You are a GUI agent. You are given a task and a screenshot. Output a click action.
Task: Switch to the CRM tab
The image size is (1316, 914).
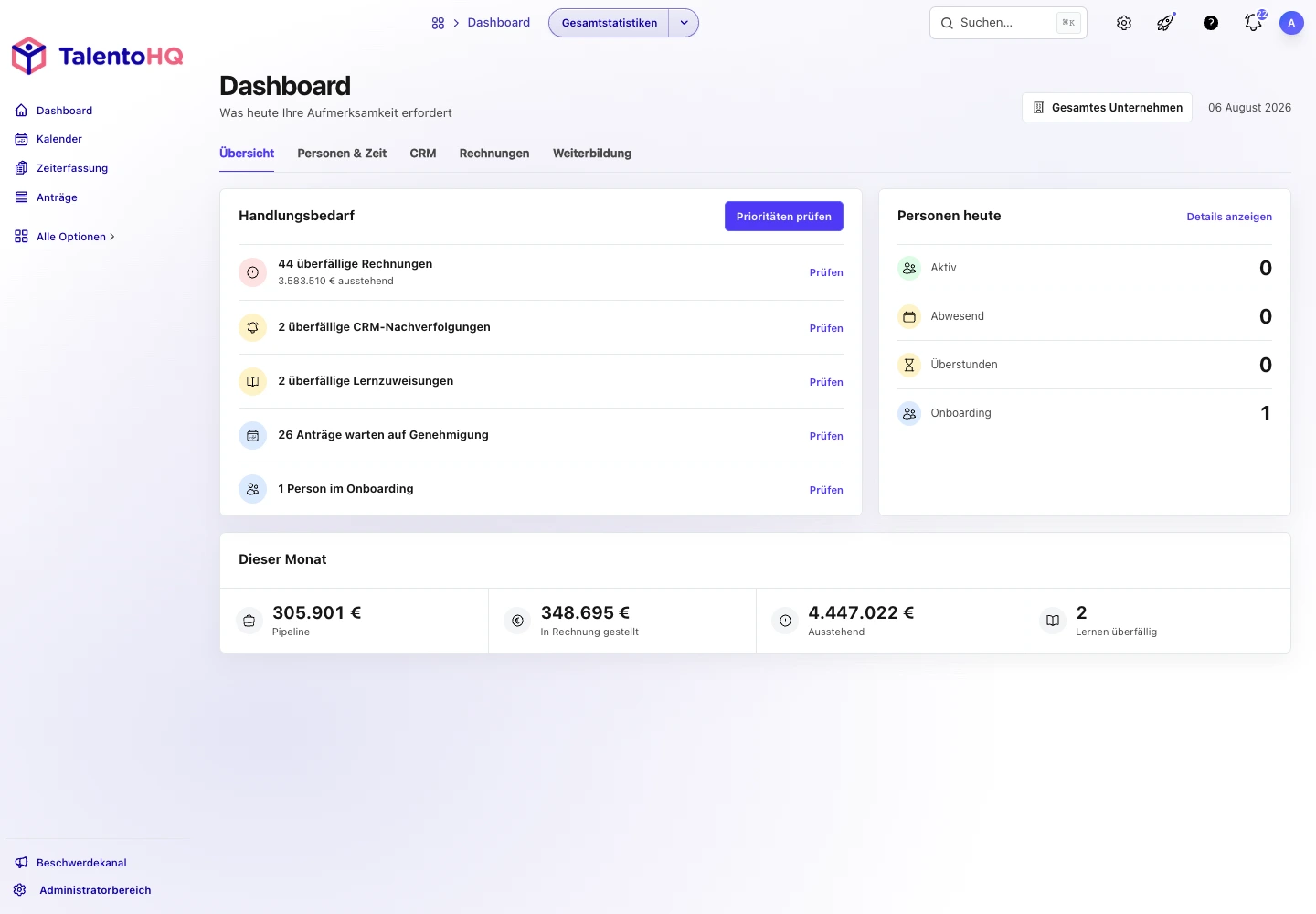pyautogui.click(x=423, y=154)
